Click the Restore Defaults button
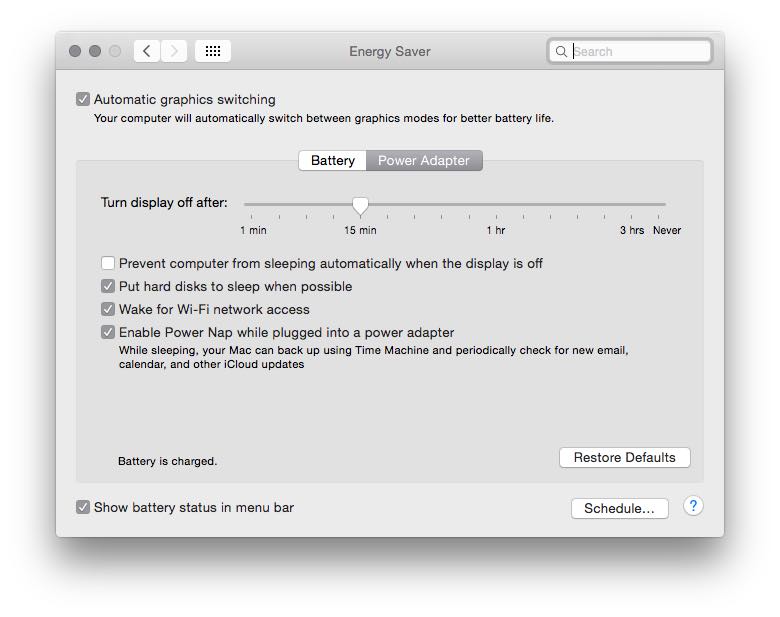The height and width of the screenshot is (617, 780). (624, 457)
